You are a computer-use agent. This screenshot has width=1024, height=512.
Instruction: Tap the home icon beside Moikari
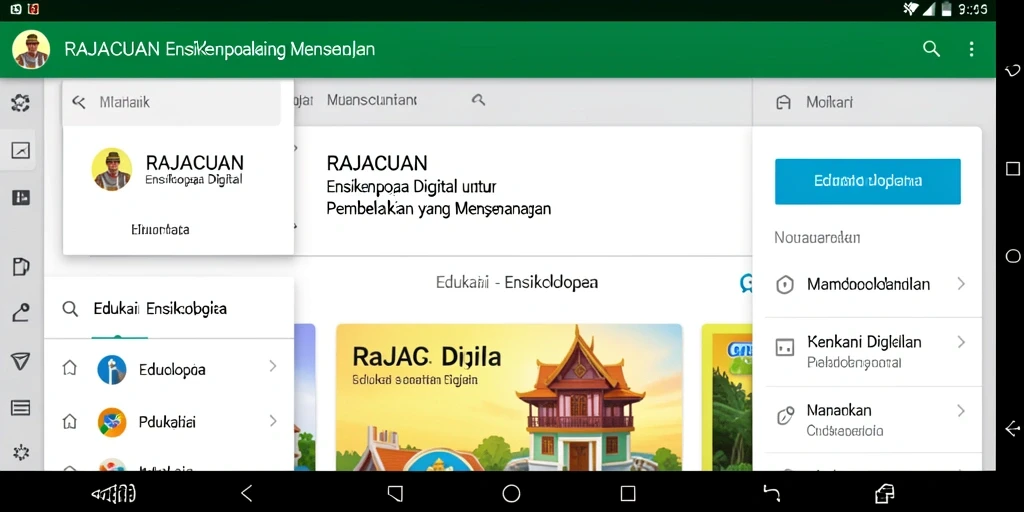783,103
